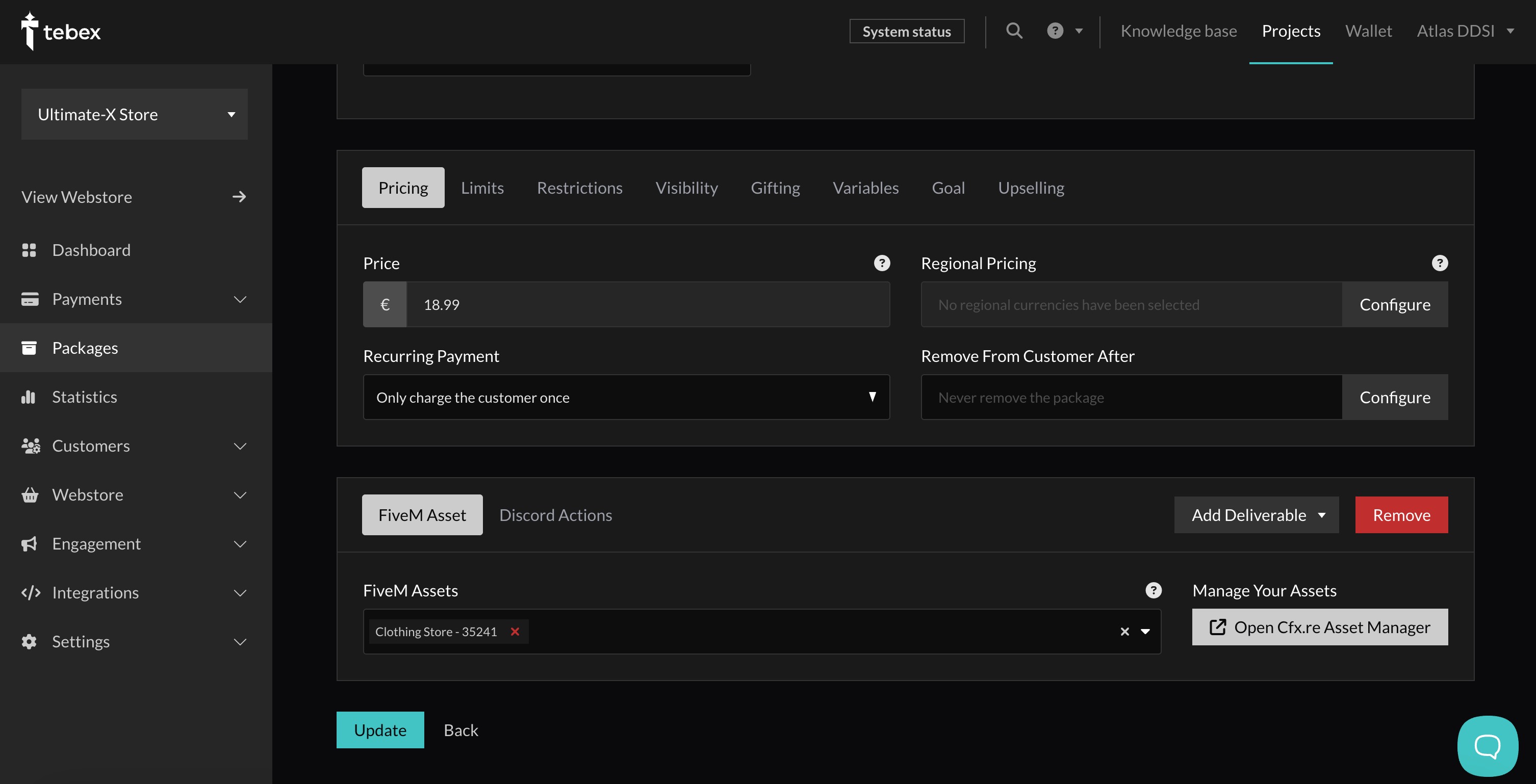Image resolution: width=1536 pixels, height=784 pixels.
Task: Click the Never remove the package field
Action: (x=1132, y=397)
